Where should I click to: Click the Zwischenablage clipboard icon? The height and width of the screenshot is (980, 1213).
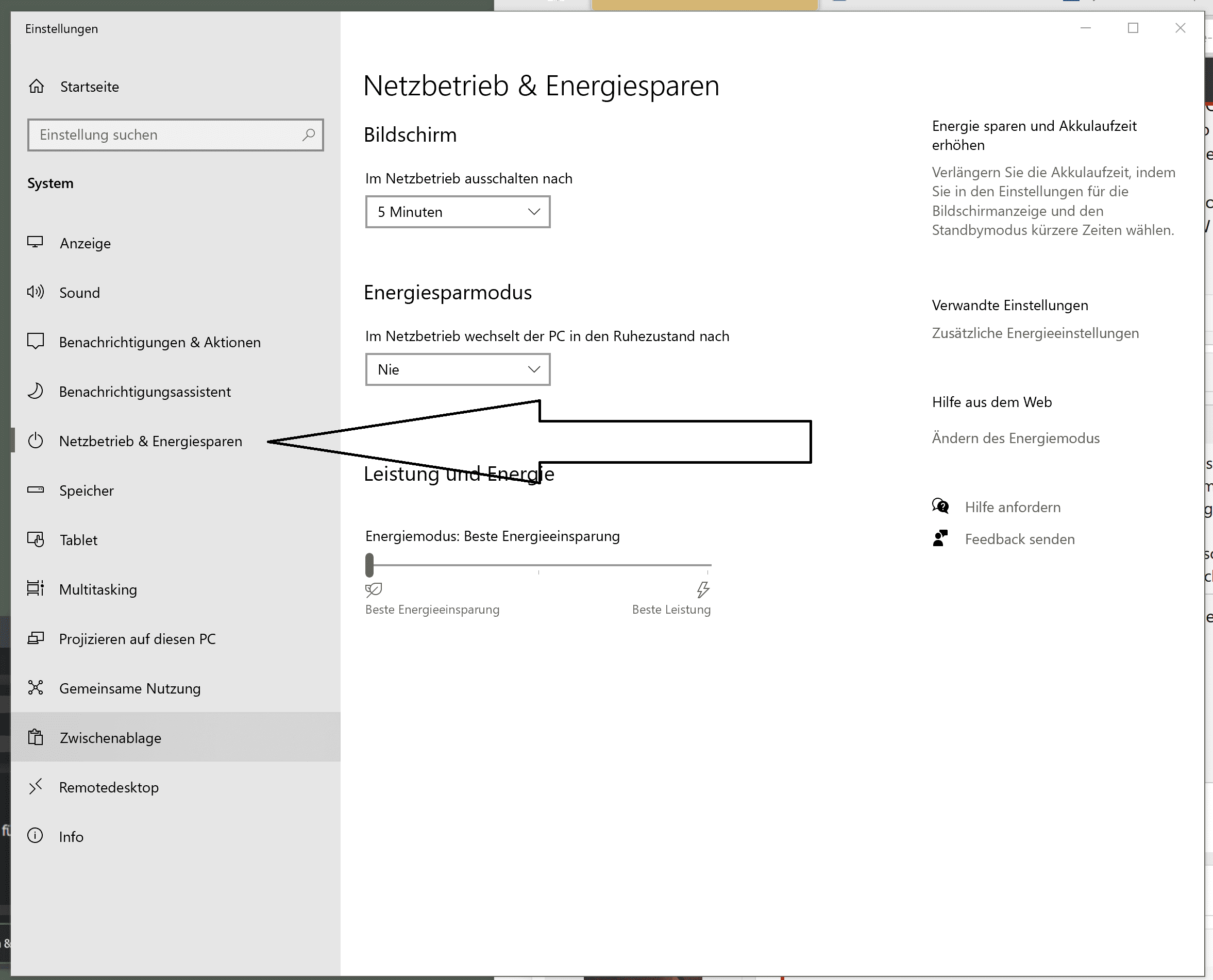[36, 737]
